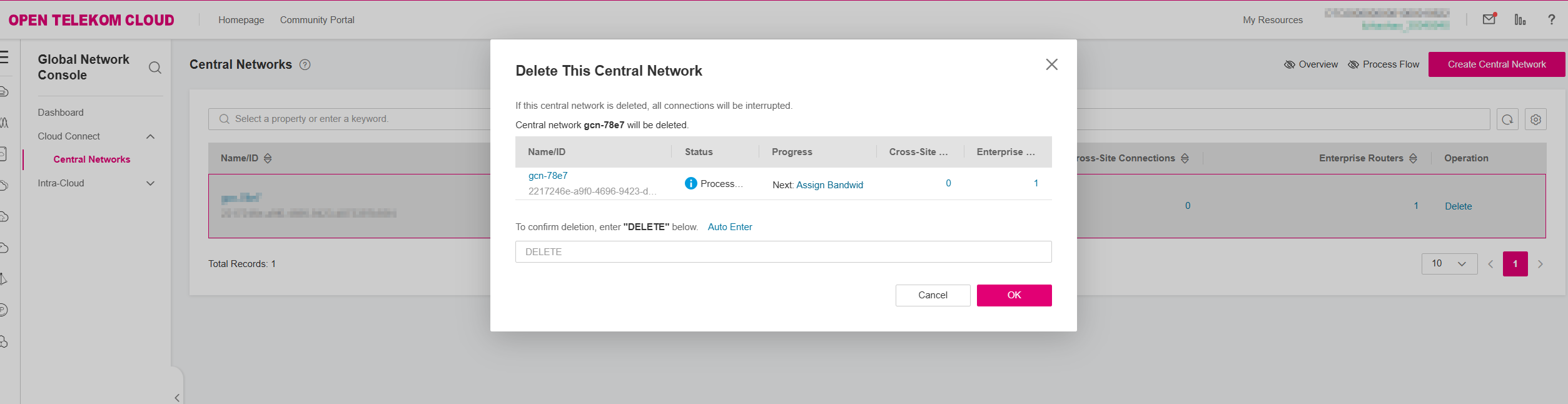This screenshot has width=1568, height=404.
Task: Go to the Community Portal tab
Action: click(x=317, y=20)
